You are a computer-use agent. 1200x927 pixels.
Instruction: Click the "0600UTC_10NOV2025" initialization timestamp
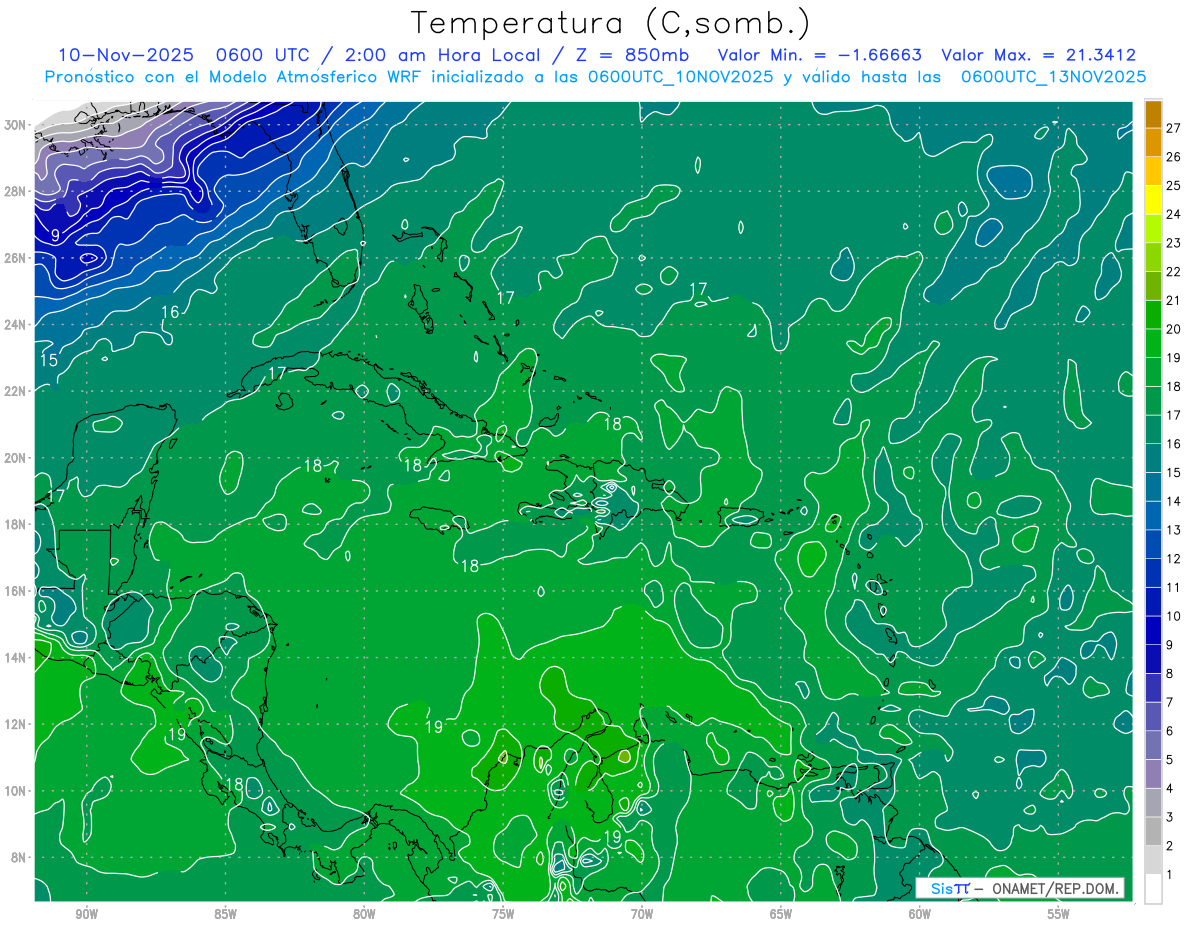[x=680, y=77]
